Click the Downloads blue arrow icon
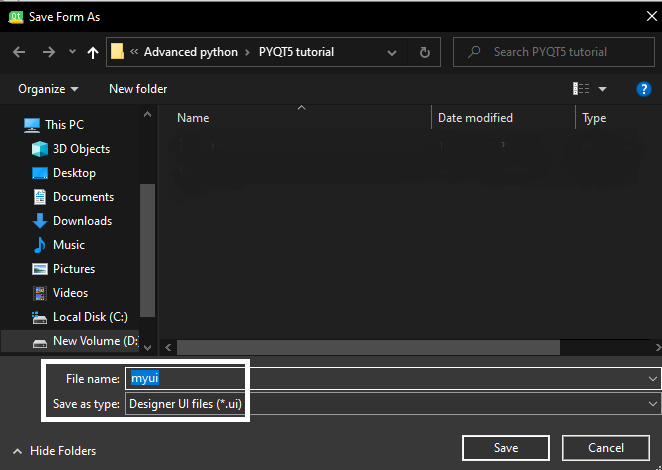The image size is (662, 470). (40, 221)
